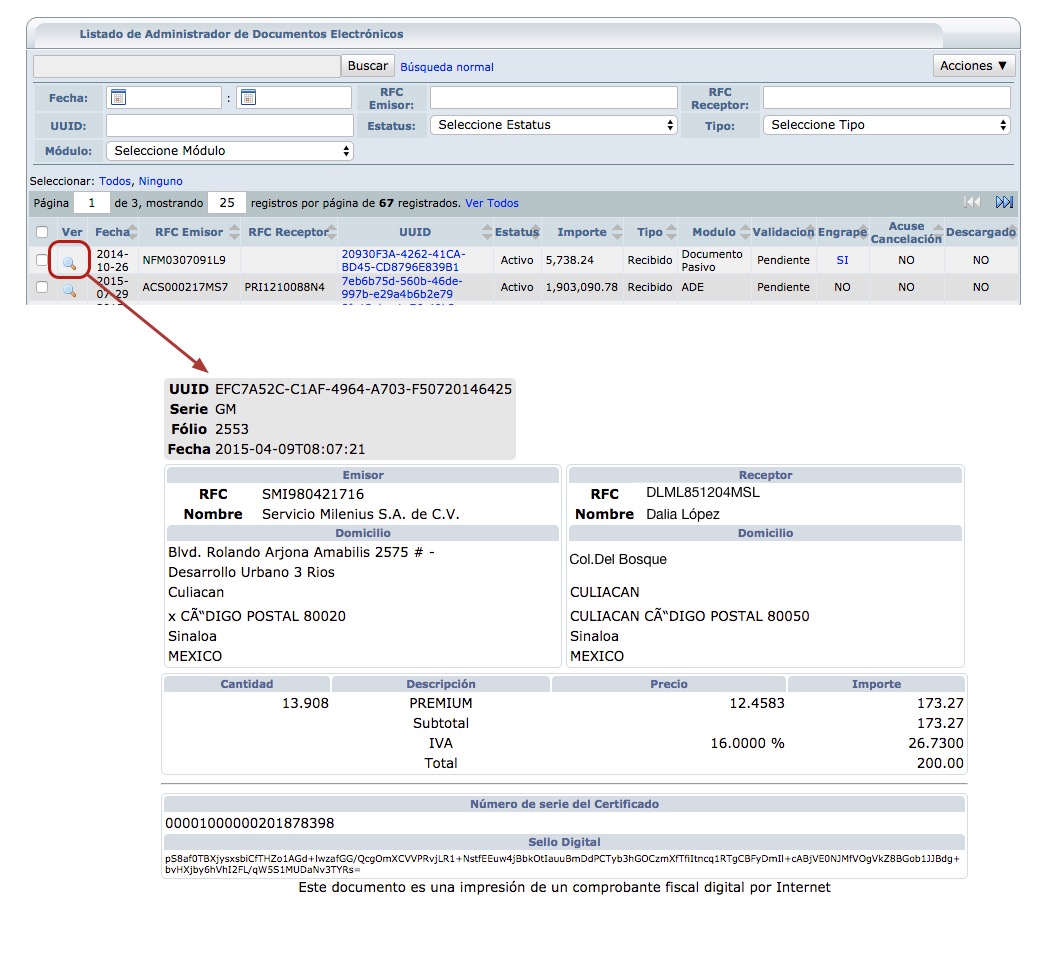1045x961 pixels.
Task: Click Fólio value 2553
Action: [231, 429]
